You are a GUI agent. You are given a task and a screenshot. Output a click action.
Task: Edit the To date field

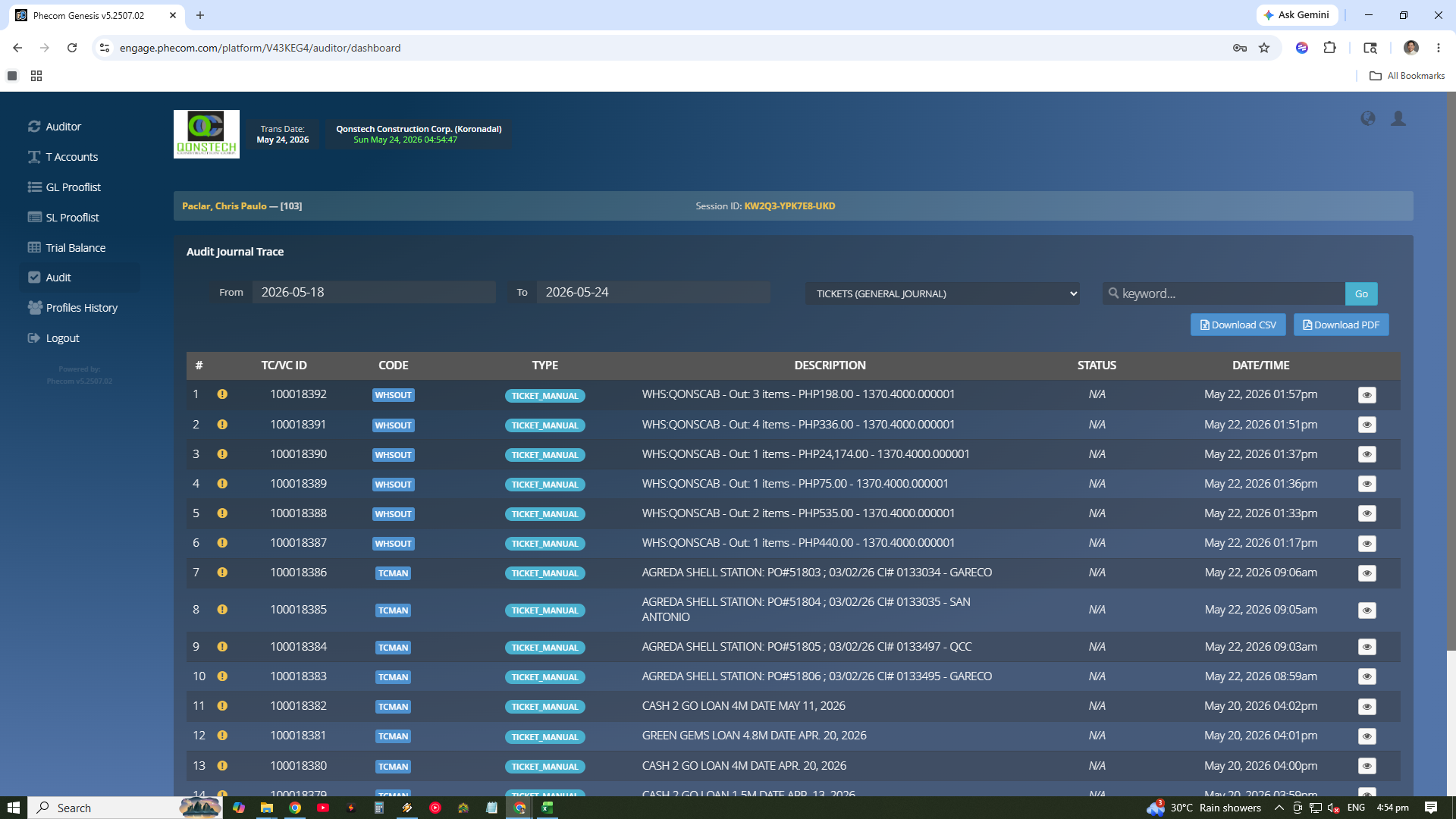tap(654, 293)
